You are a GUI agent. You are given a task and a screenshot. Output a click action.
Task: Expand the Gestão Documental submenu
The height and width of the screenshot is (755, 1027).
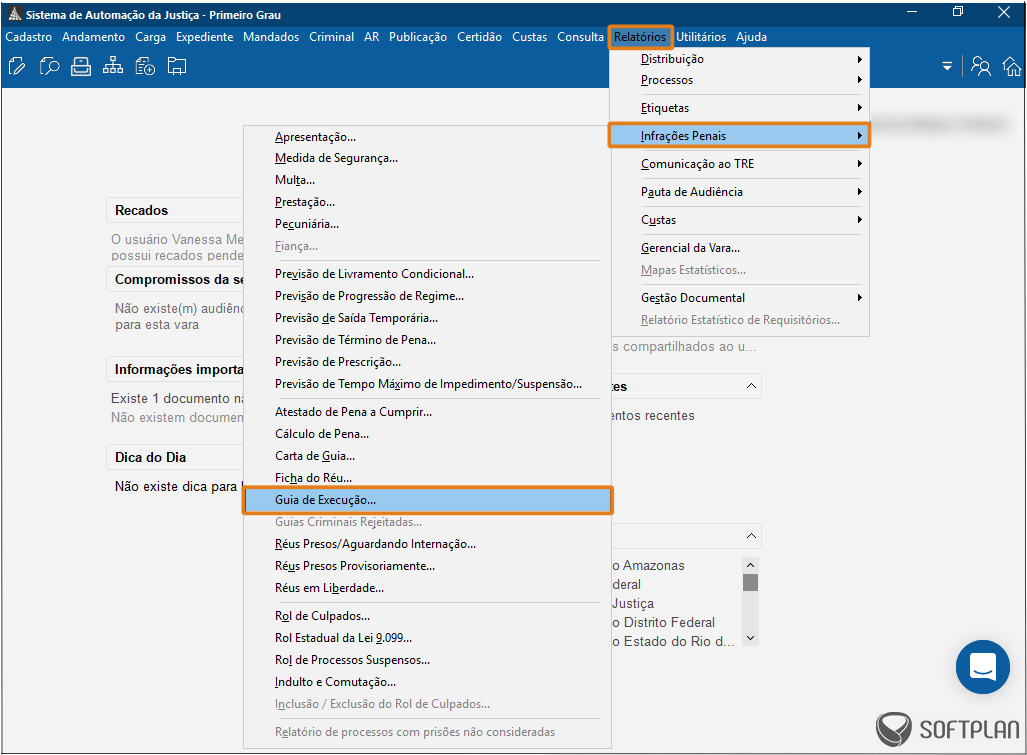739,298
